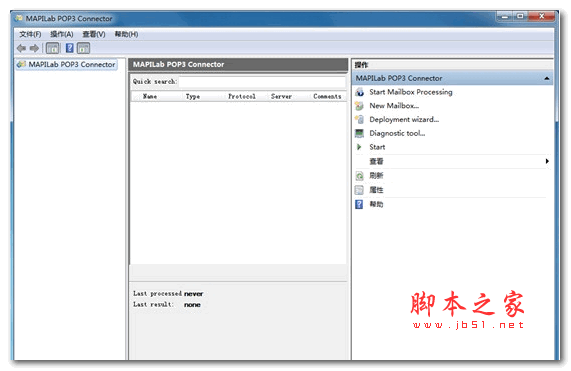This screenshot has height=371, width=571.
Task: Click the Forward arrow toolbar icon
Action: pyautogui.click(x=34, y=48)
